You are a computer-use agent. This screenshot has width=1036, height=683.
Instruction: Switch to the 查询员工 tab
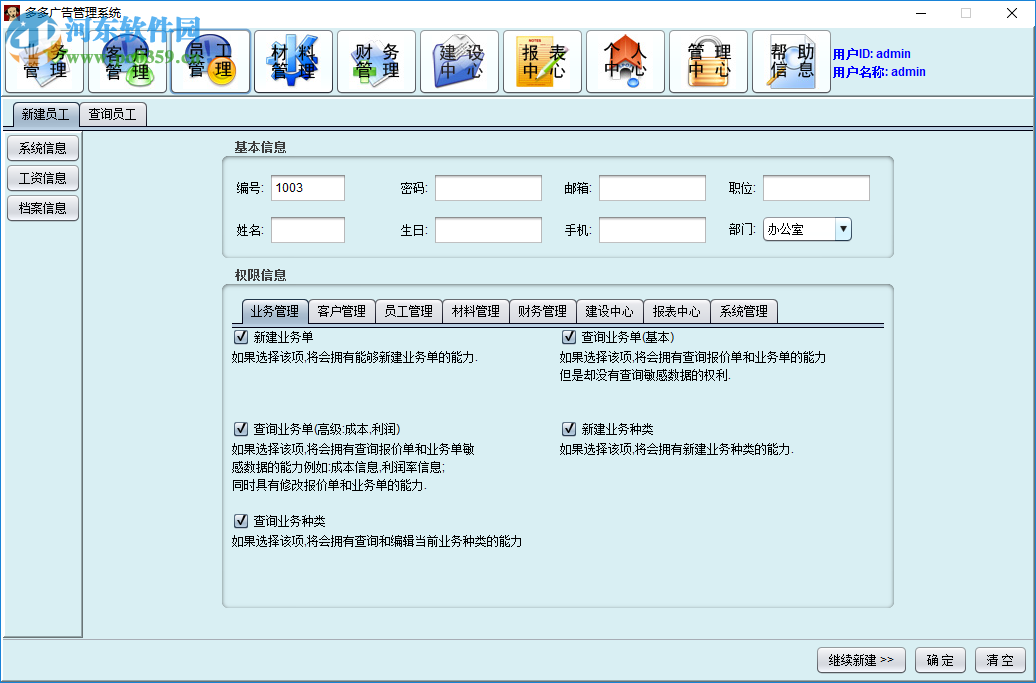click(113, 114)
